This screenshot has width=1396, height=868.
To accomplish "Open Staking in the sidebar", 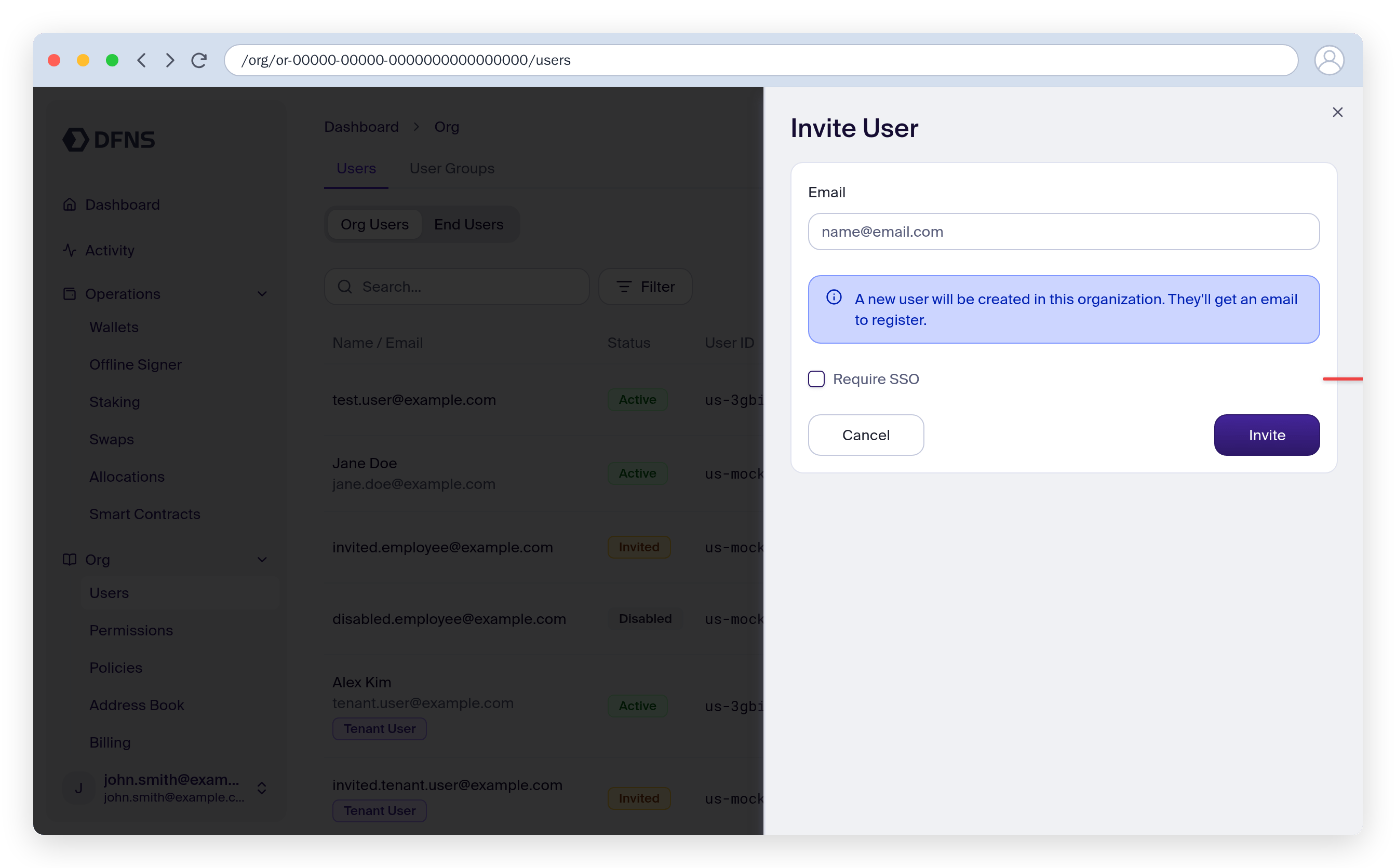I will tap(115, 402).
